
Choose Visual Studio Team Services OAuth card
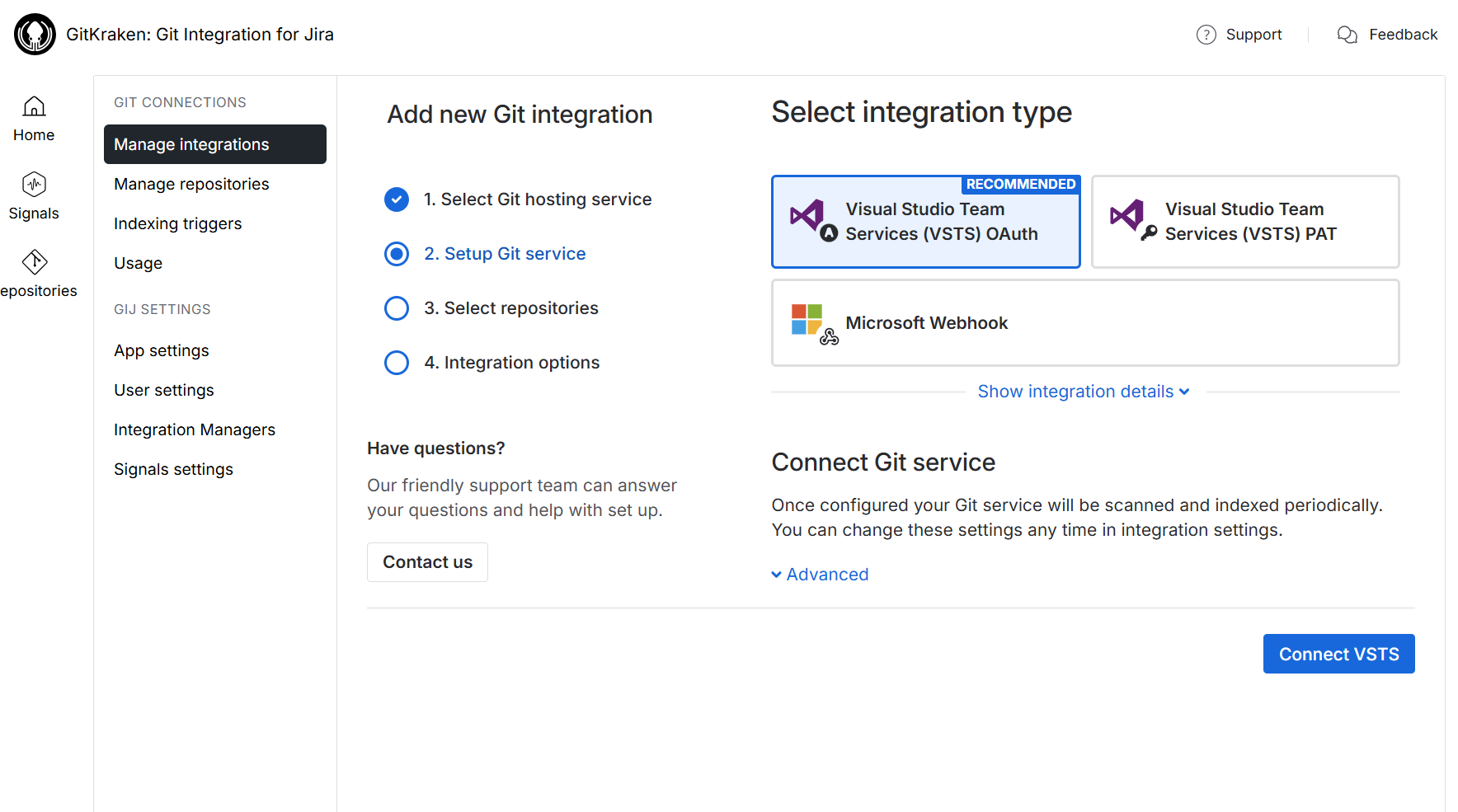[x=925, y=222]
